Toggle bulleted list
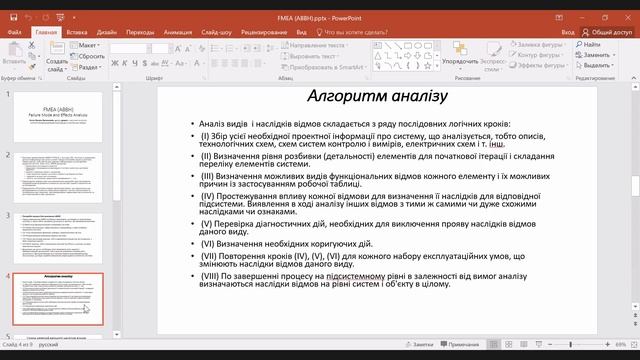The image size is (640, 360). coord(216,49)
